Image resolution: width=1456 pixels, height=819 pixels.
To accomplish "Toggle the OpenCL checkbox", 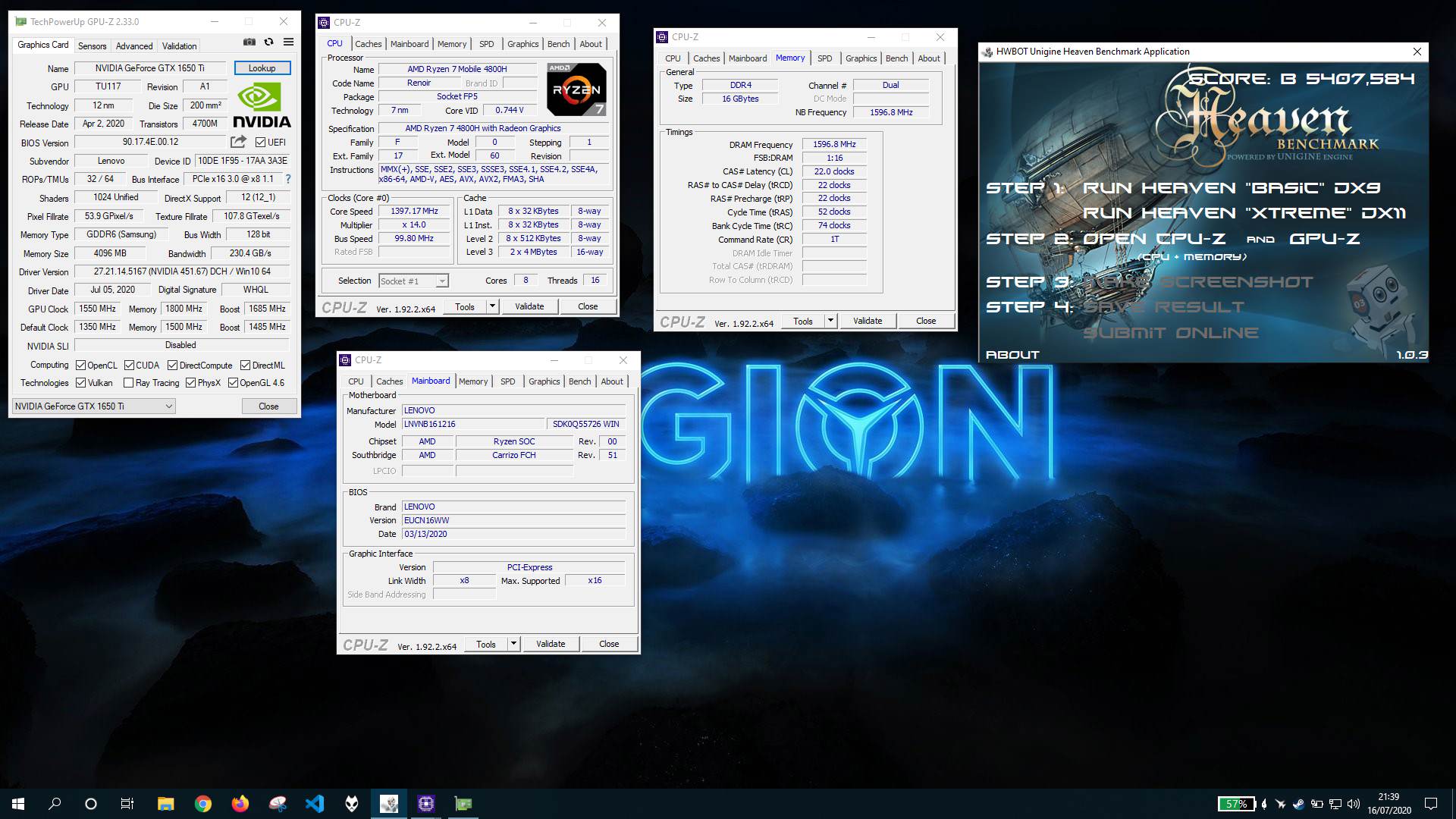I will click(80, 366).
